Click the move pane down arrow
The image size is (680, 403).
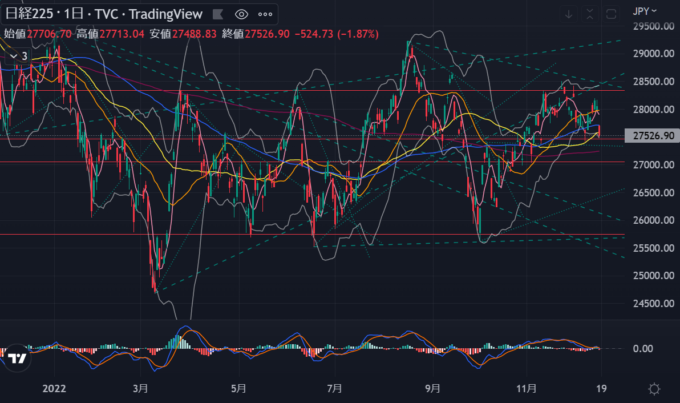coord(569,15)
